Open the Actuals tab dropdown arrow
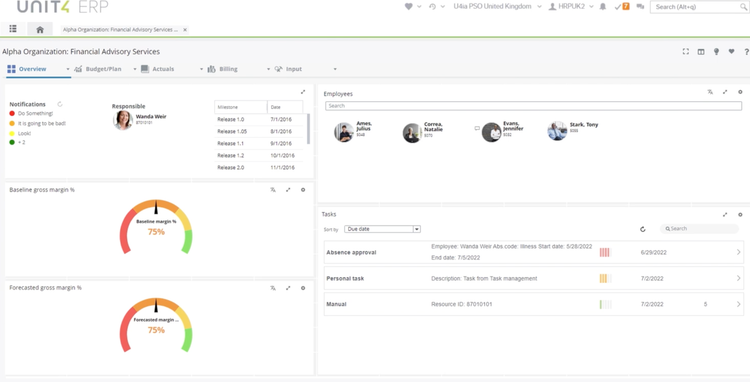The image size is (750, 382). [201, 69]
